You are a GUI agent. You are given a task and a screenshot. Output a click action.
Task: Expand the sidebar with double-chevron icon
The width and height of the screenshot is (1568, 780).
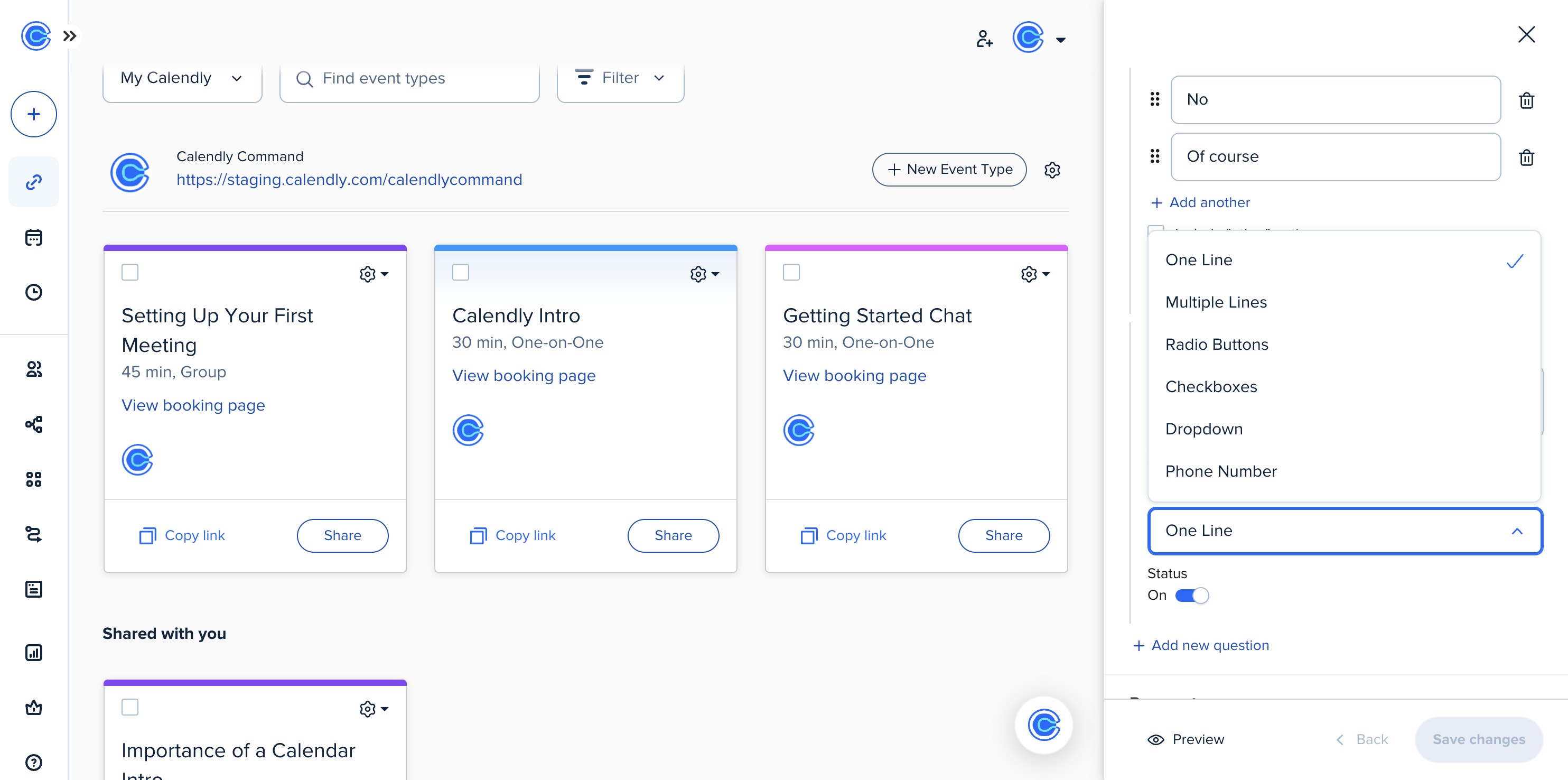click(70, 36)
